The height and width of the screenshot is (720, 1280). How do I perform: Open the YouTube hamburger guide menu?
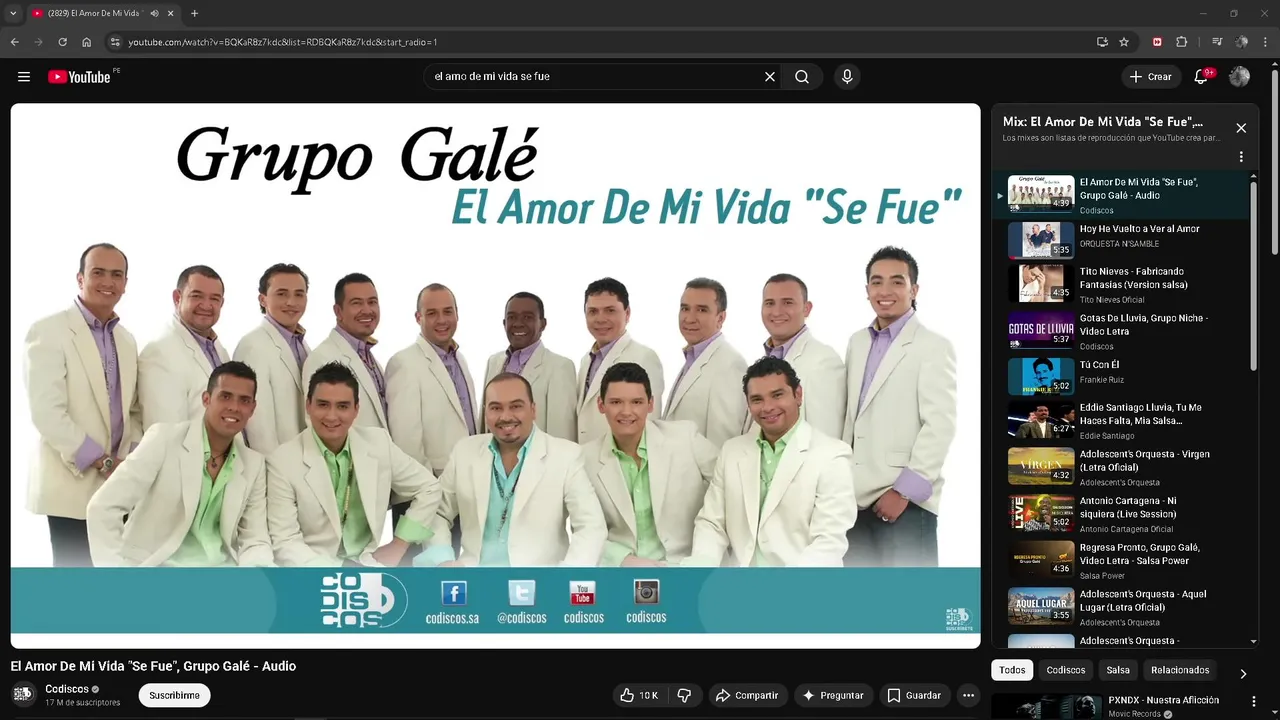[24, 77]
